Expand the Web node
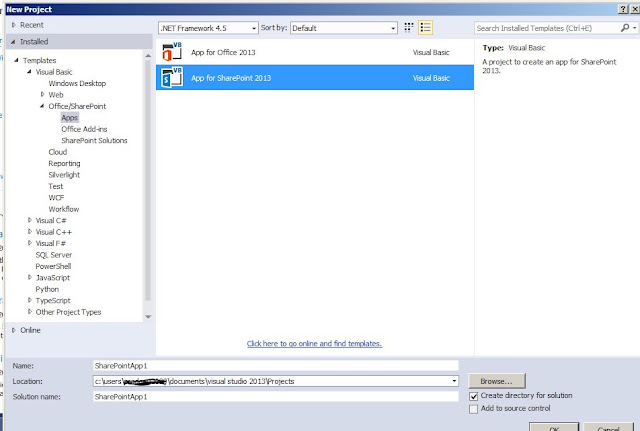Screen dimensions: 640x431 (x=42, y=94)
